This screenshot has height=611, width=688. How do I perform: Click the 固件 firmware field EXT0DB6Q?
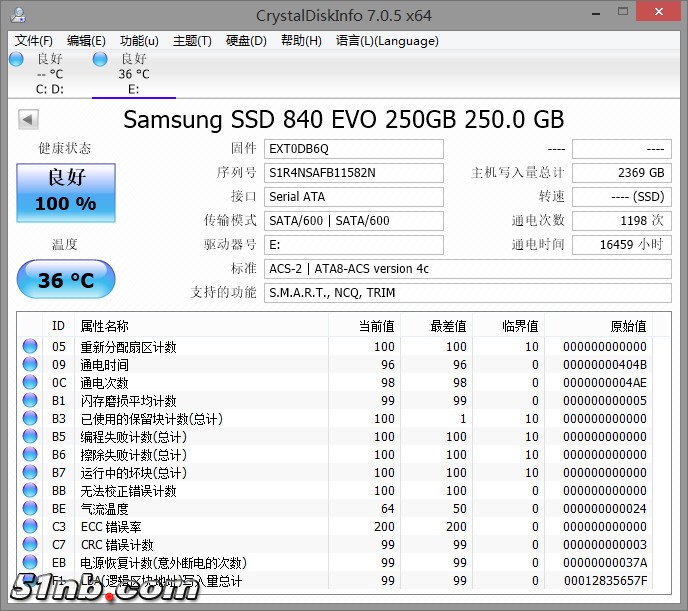354,149
